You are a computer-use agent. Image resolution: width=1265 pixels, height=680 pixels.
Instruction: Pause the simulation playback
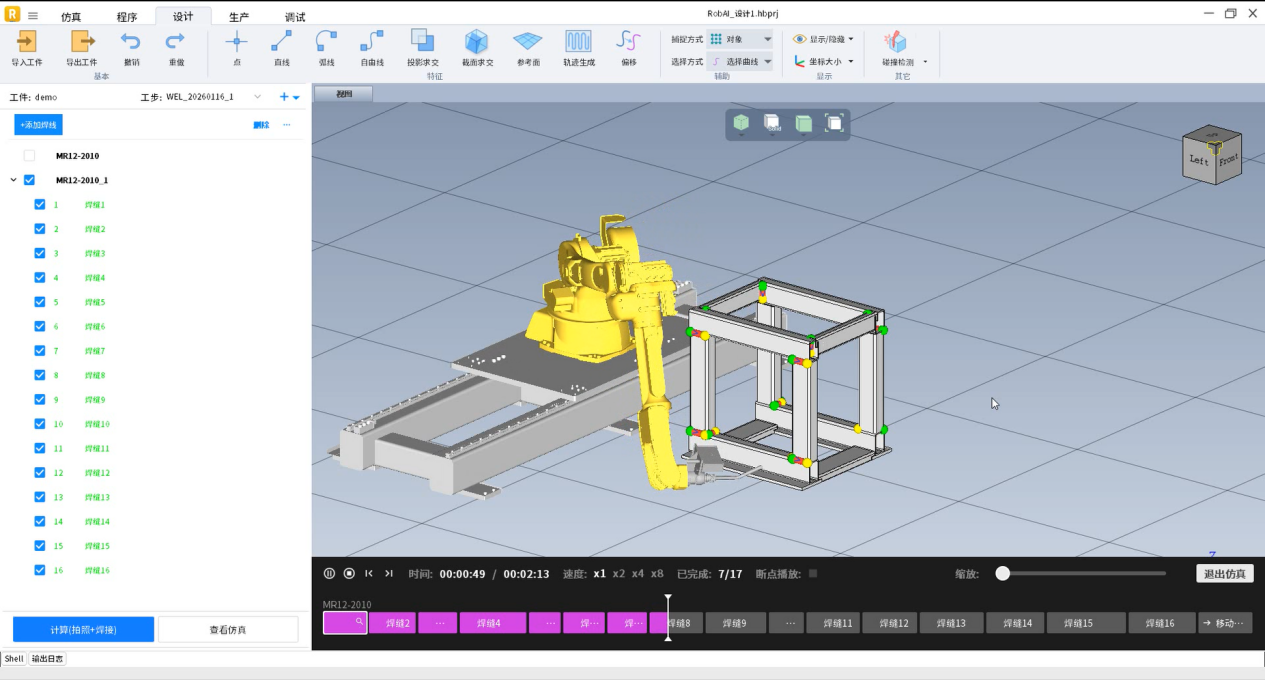(x=329, y=574)
